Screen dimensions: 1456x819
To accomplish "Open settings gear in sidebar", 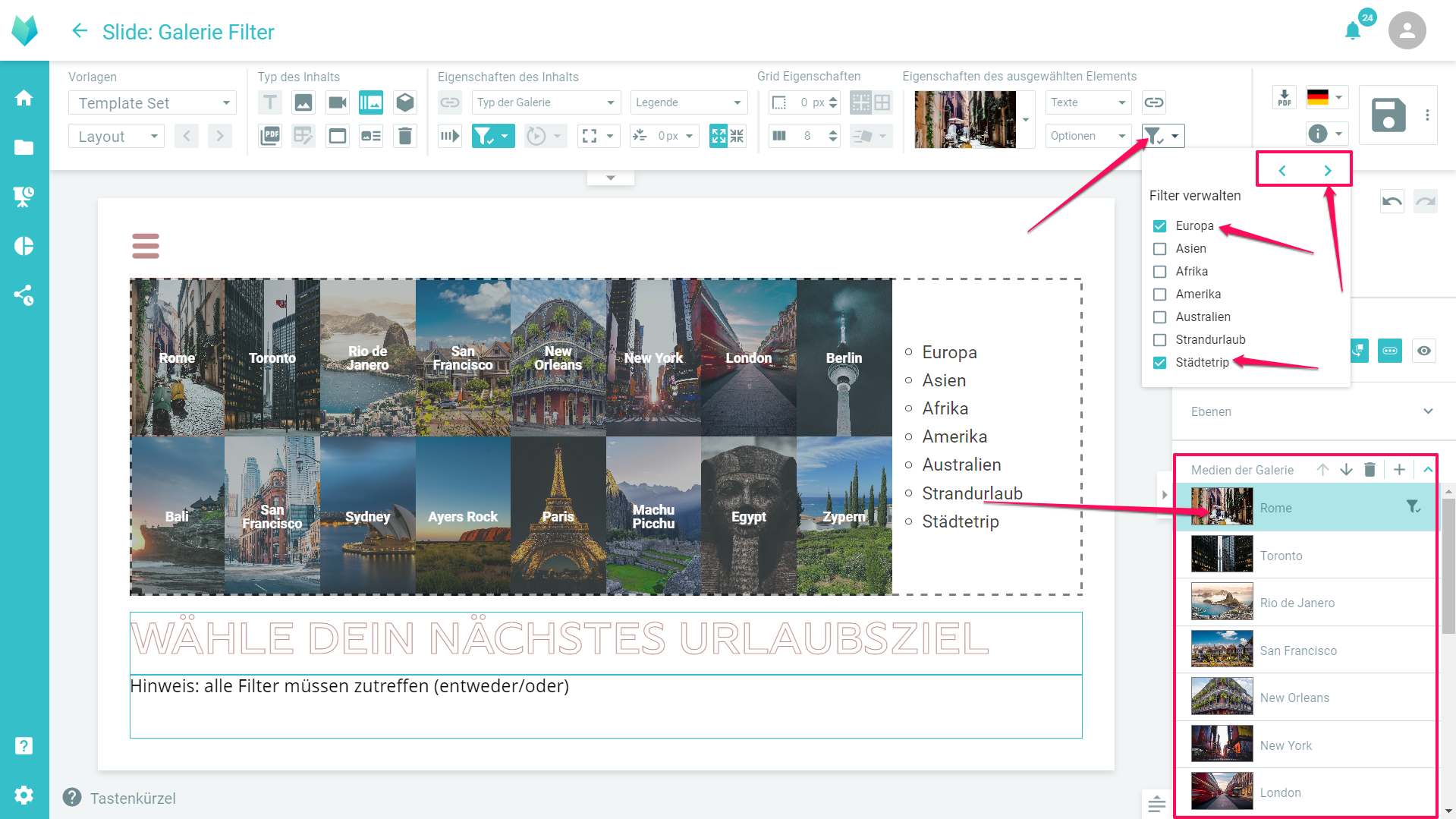I will (x=24, y=795).
